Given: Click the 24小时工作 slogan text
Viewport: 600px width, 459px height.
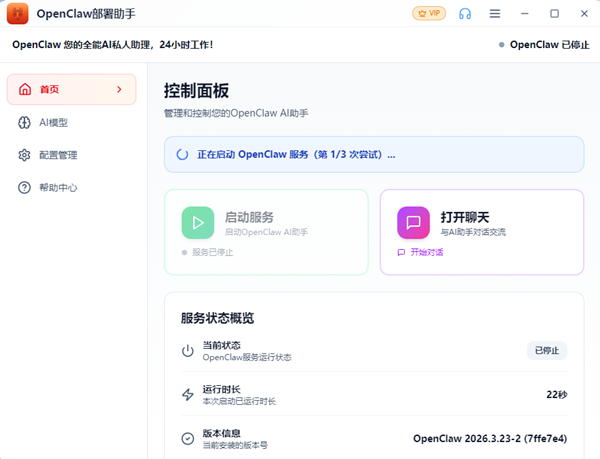Looking at the screenshot, I should pos(186,45).
